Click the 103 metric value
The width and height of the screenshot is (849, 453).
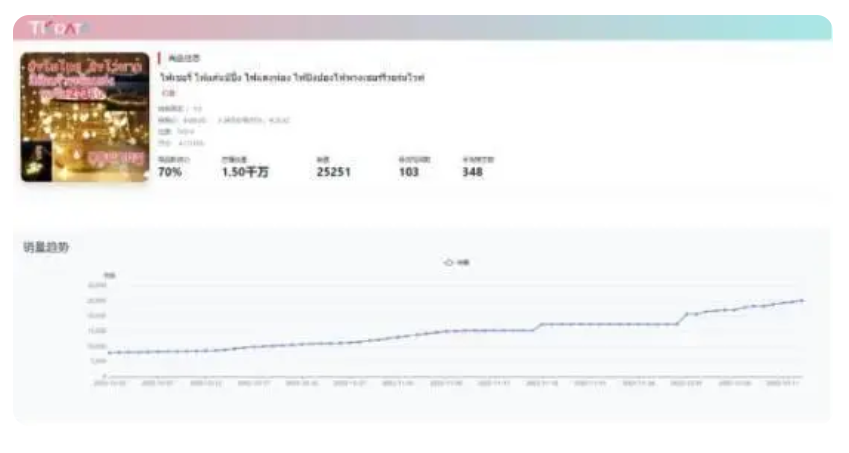click(x=409, y=172)
